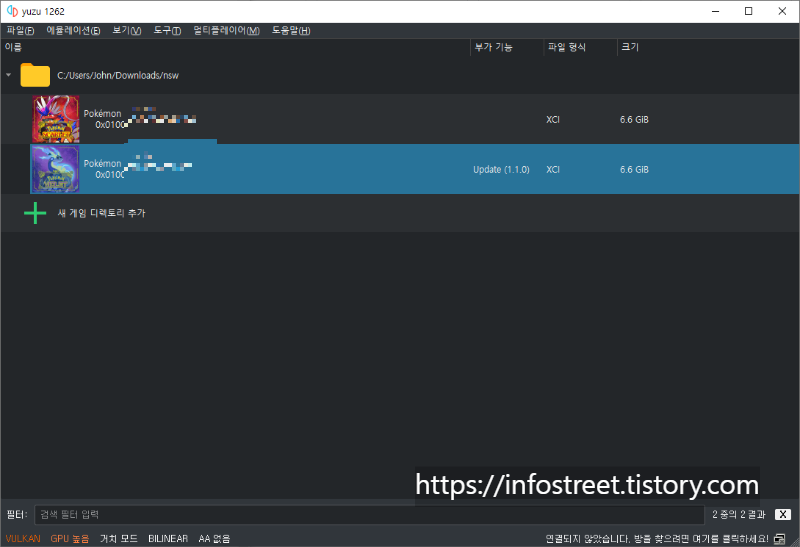The height and width of the screenshot is (547, 800).
Task: Toggle the BILINEAR scaling filter button
Action: (168, 539)
